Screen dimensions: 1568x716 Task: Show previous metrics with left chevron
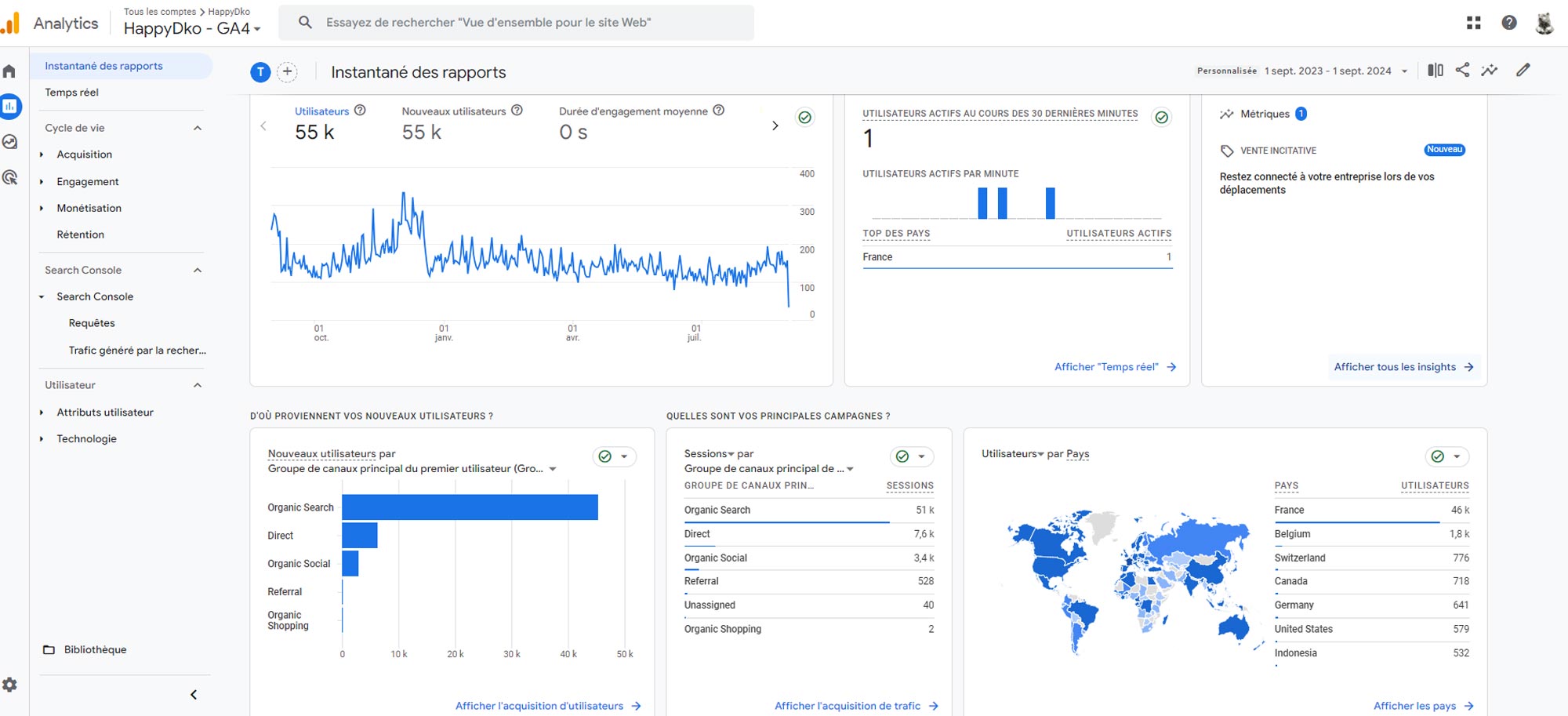point(263,125)
